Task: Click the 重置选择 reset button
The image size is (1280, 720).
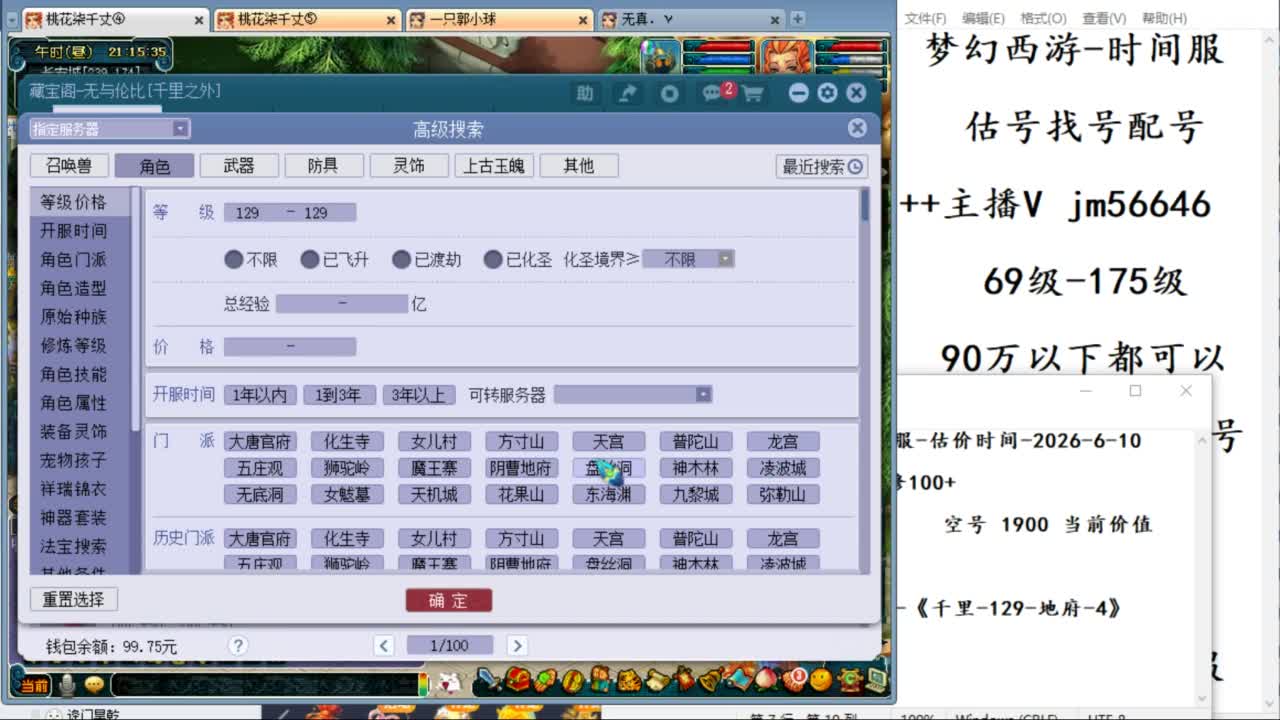Action: [x=74, y=599]
